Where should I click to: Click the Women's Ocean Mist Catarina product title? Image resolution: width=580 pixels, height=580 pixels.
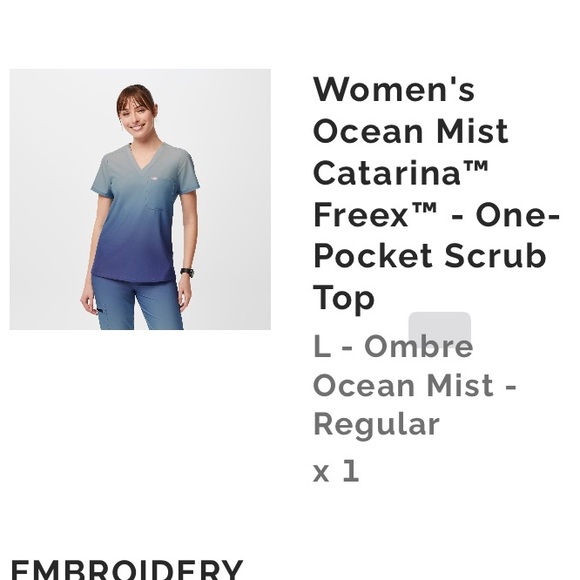click(x=436, y=193)
